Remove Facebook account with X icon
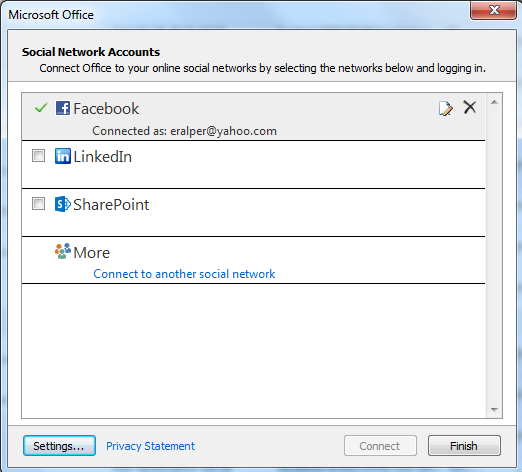The width and height of the screenshot is (522, 472). [470, 108]
